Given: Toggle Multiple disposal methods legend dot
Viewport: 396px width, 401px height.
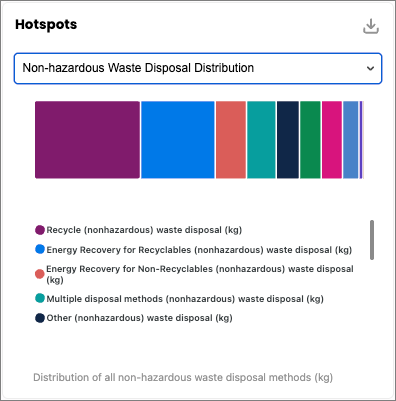Looking at the screenshot, I should (x=40, y=298).
